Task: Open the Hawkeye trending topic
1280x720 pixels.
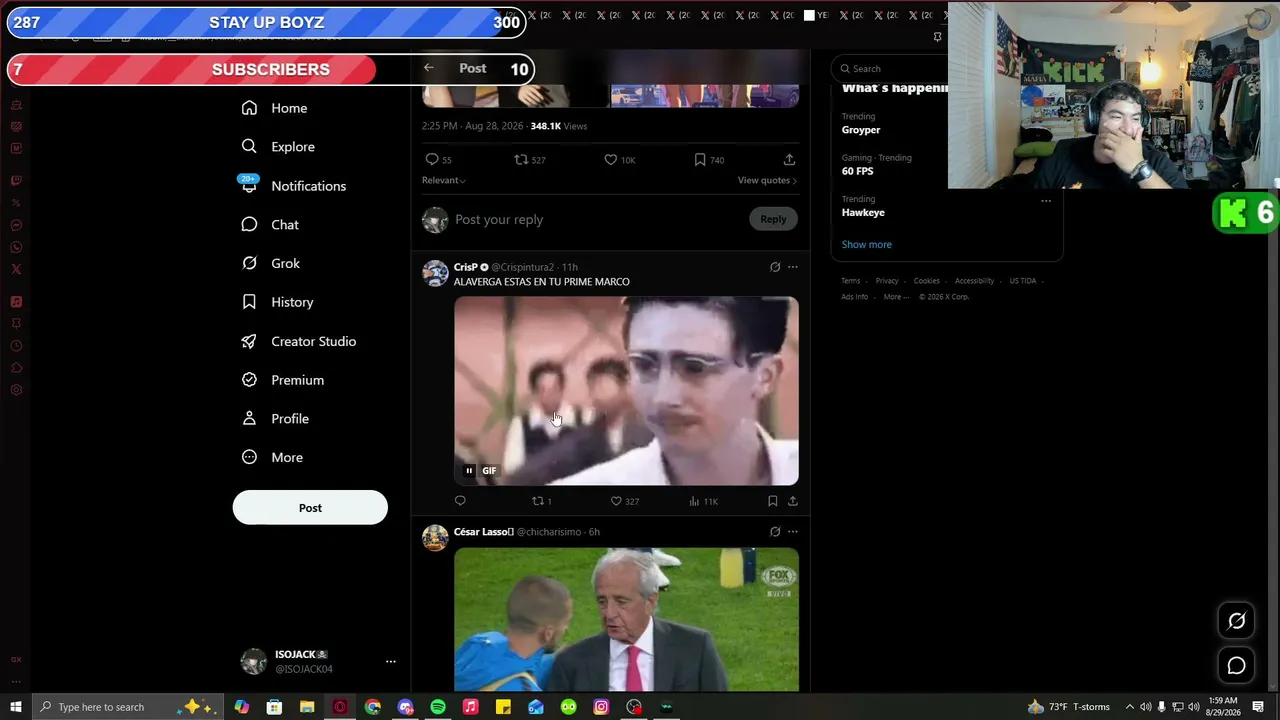Action: [x=863, y=212]
